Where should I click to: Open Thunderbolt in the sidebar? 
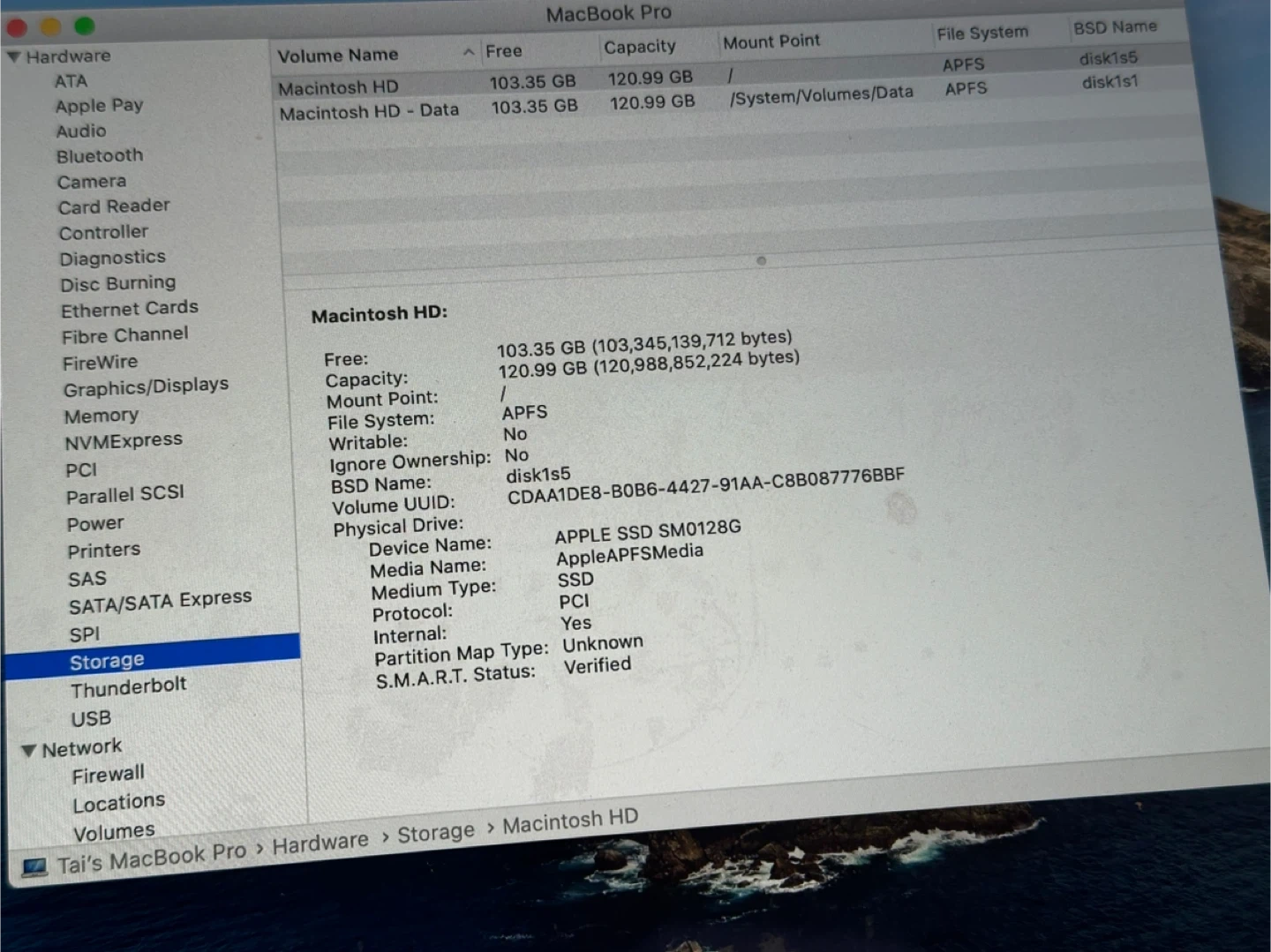128,686
